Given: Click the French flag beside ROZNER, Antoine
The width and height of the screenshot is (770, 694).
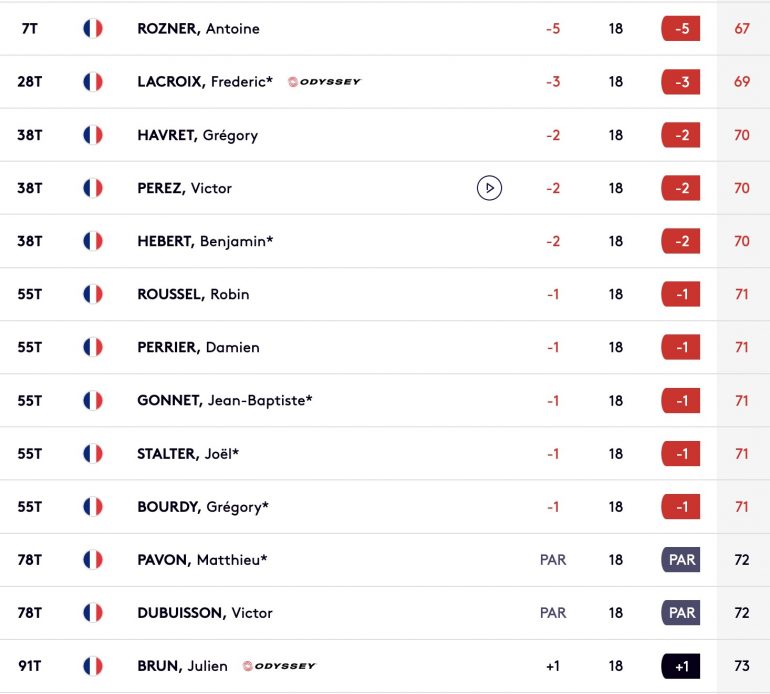Looking at the screenshot, I should point(93,28).
